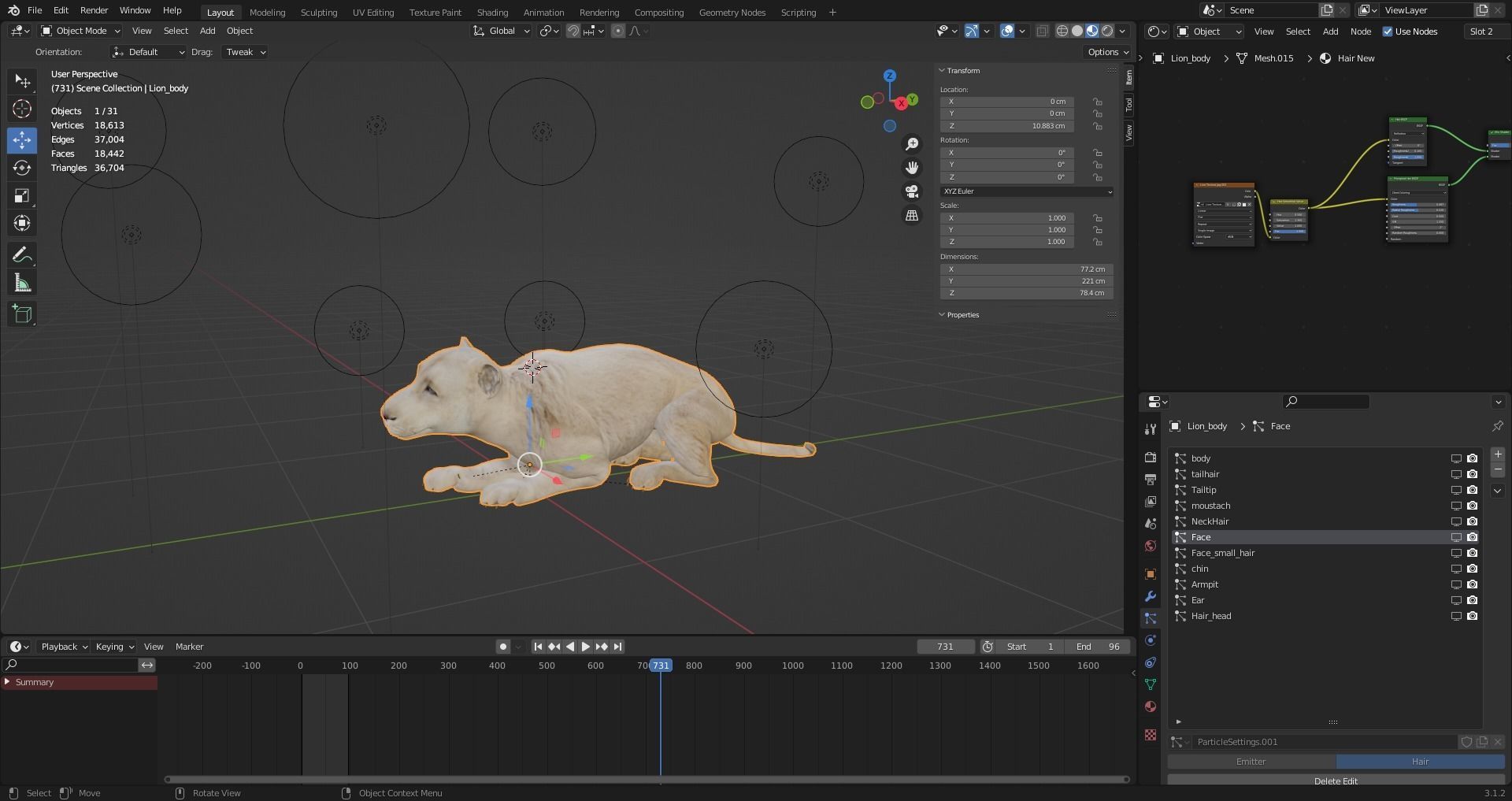Select the Measure tool
This screenshot has height=801, width=1512.
pyautogui.click(x=22, y=283)
